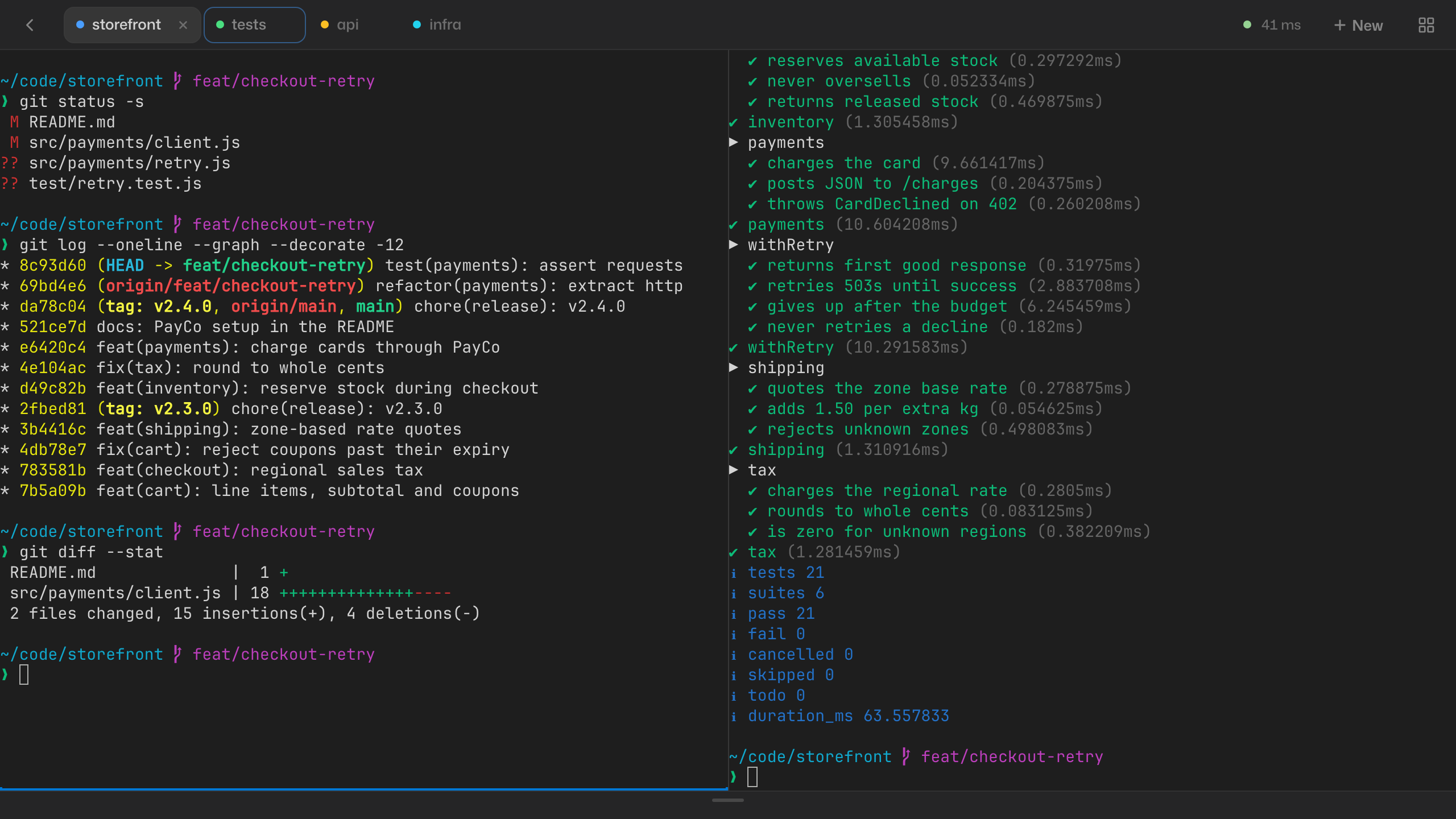Click the tax suite triangle marker
1456x819 pixels.
[734, 470]
